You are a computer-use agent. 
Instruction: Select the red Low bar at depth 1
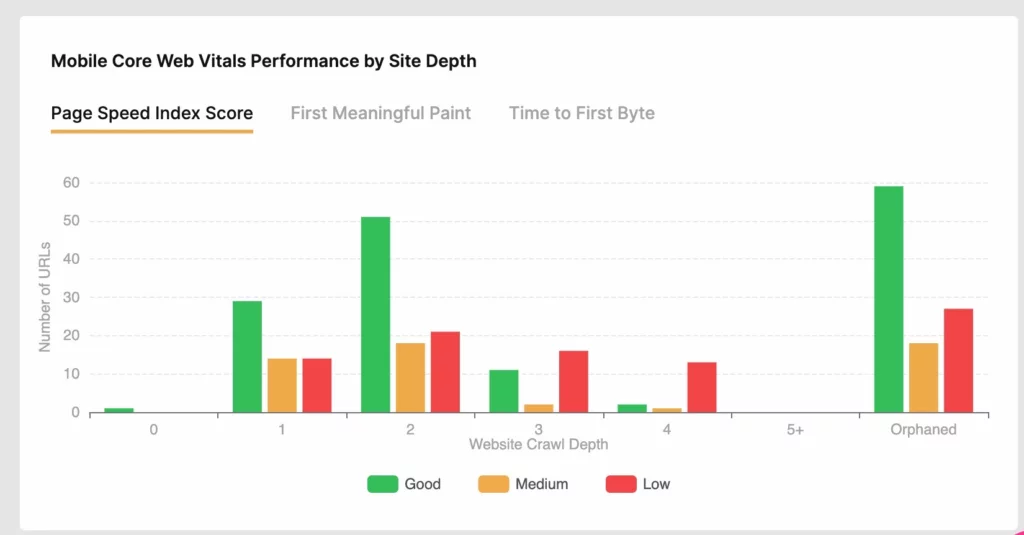point(317,385)
